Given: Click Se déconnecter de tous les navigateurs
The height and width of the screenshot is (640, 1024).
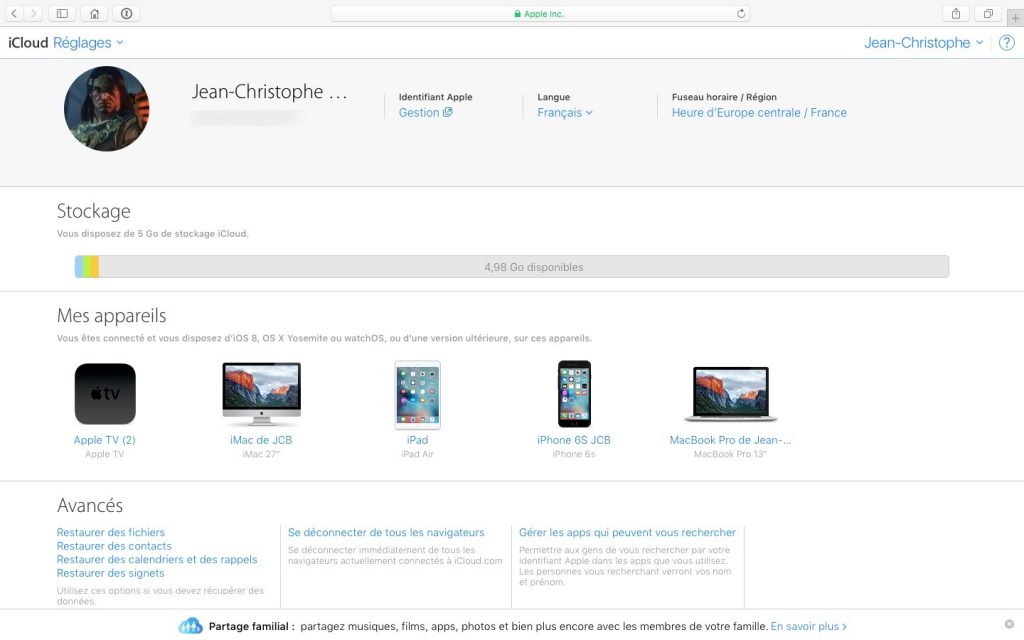Looking at the screenshot, I should click(386, 532).
